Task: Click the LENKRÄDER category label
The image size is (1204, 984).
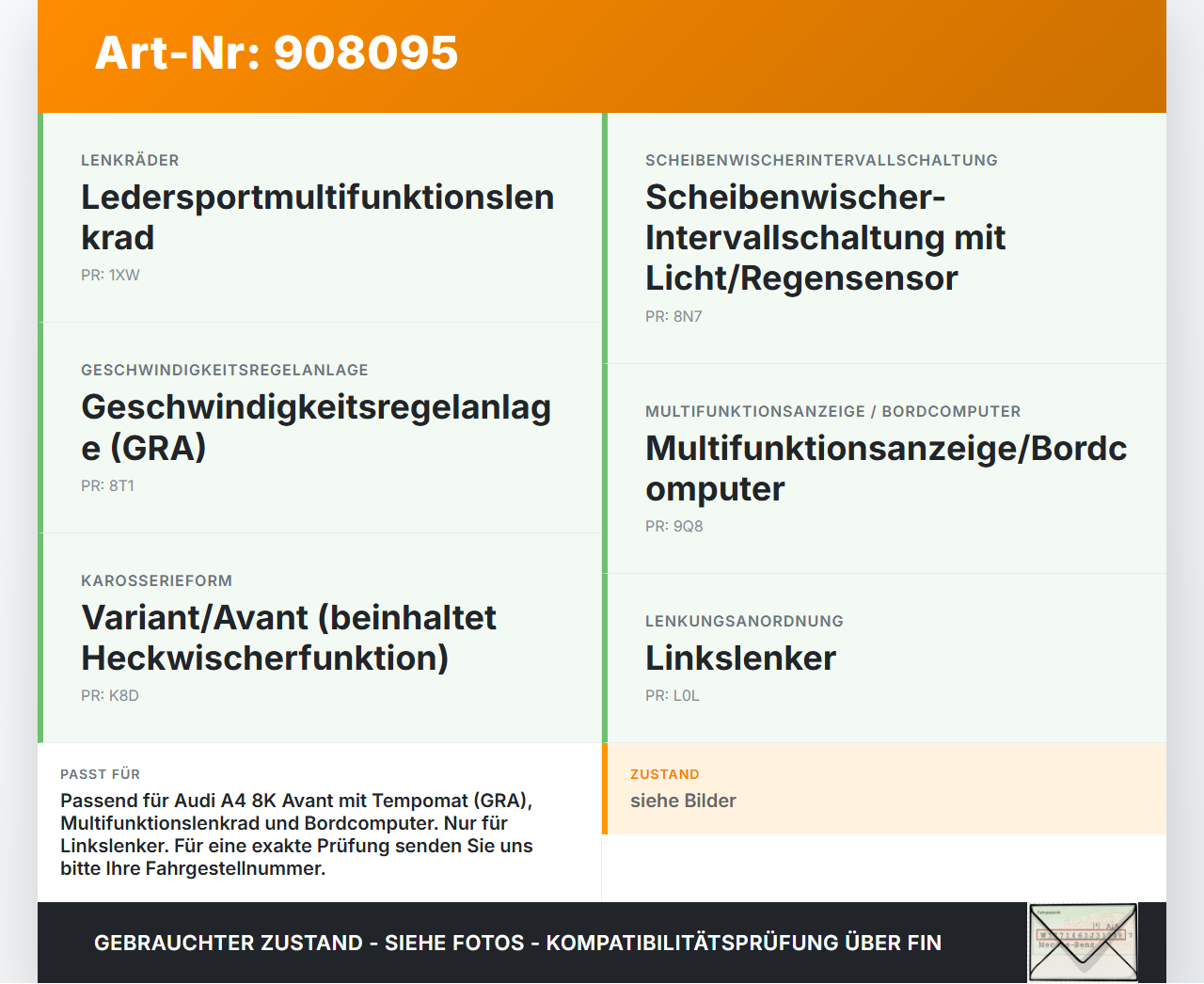Action: [x=130, y=161]
